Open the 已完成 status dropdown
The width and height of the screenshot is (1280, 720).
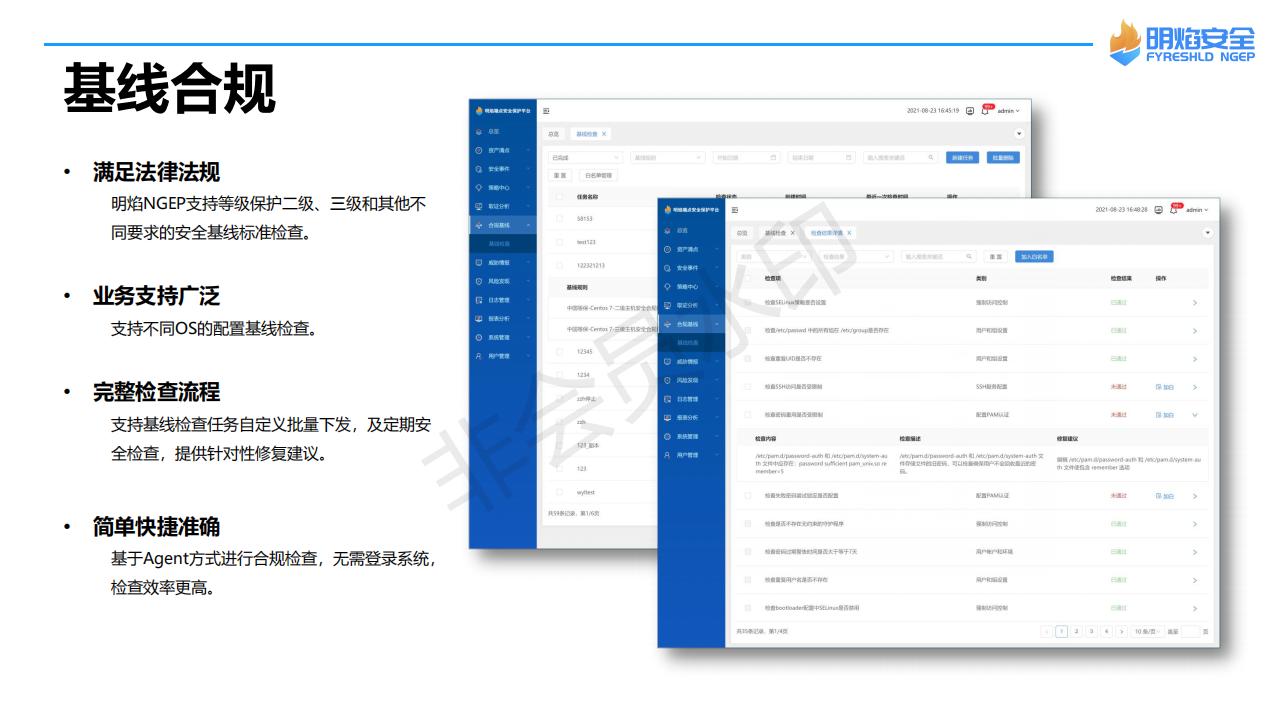click(x=583, y=157)
